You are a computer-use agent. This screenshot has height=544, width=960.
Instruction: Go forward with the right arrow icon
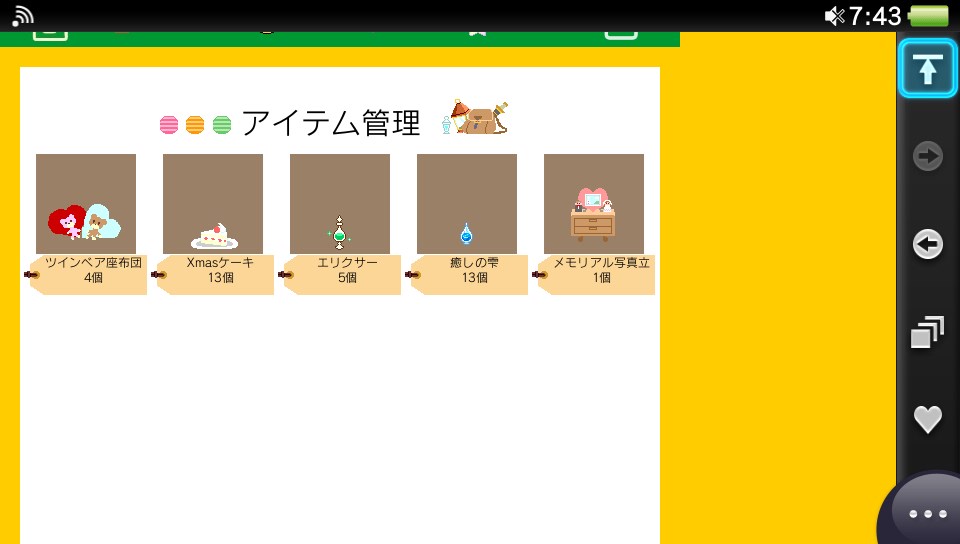[928, 156]
